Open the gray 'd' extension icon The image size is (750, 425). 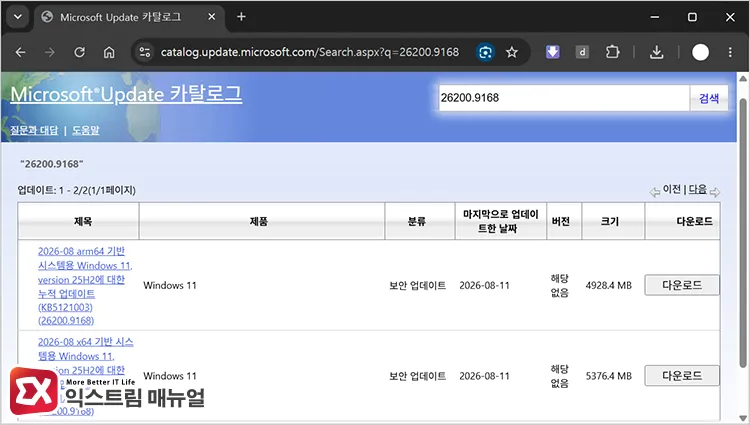(x=582, y=52)
